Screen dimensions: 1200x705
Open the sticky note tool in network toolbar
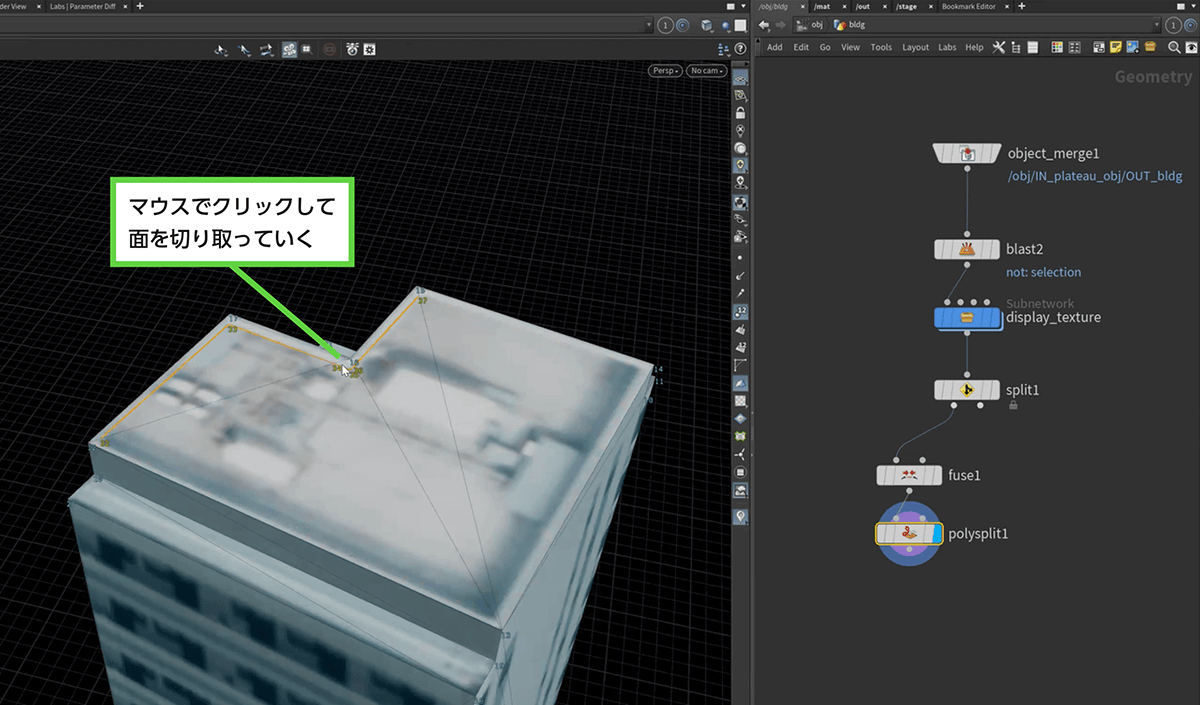pyautogui.click(x=1116, y=47)
